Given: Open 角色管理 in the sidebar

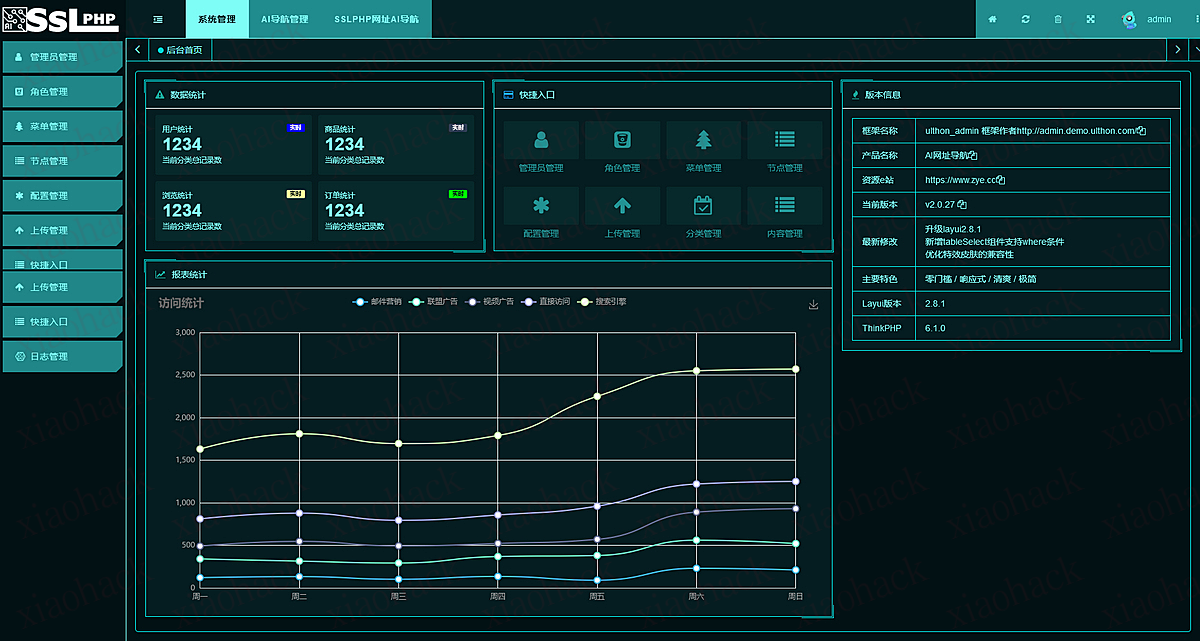Looking at the screenshot, I should 62,92.
